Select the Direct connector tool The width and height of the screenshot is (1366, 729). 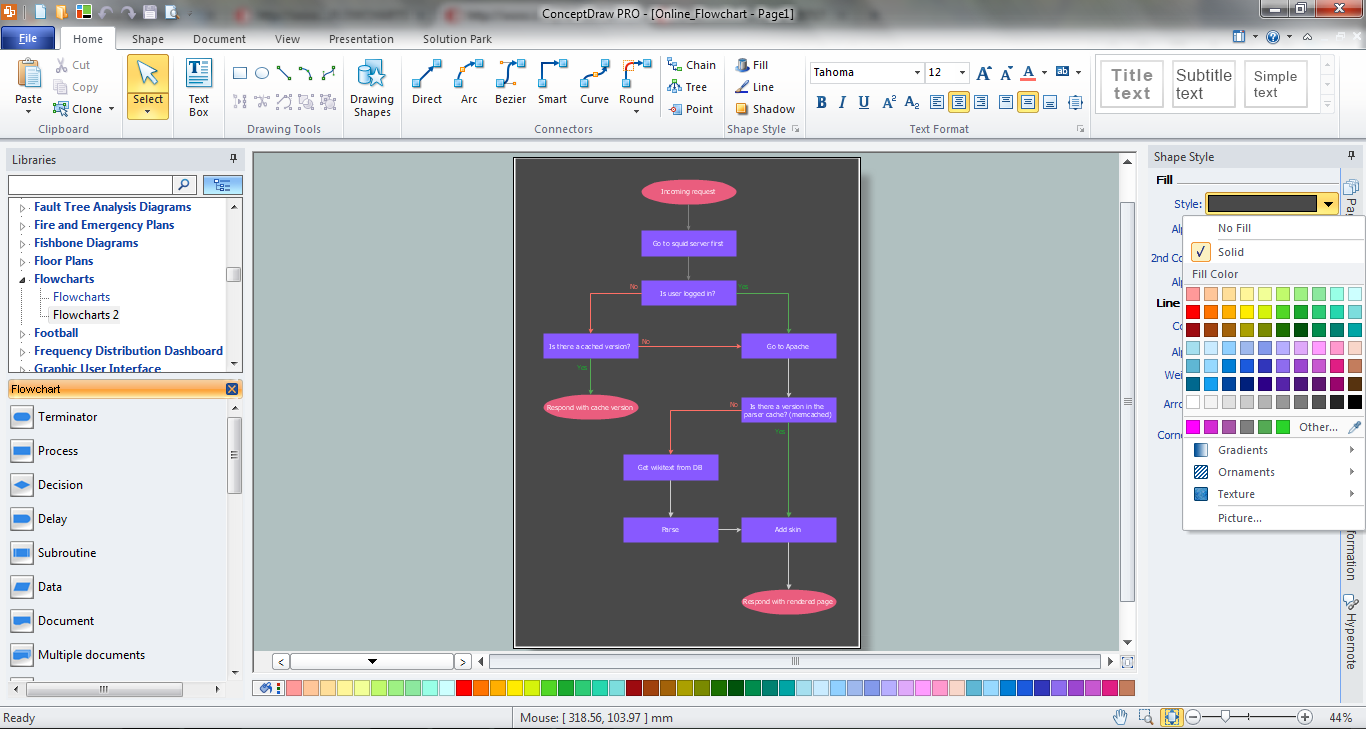pos(426,85)
